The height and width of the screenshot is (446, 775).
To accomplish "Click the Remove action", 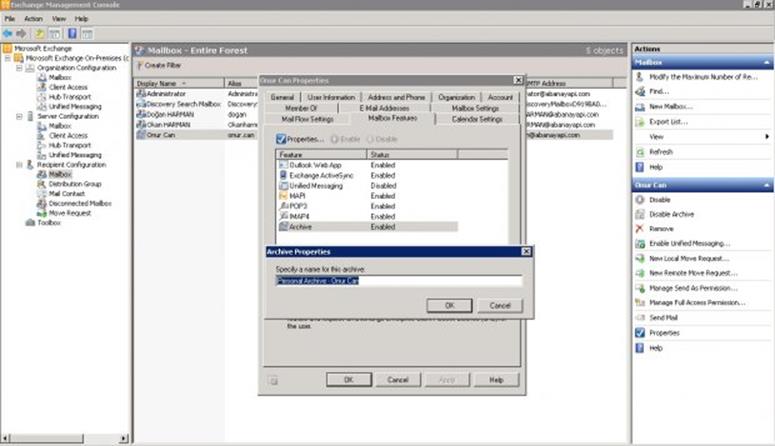I will [661, 229].
